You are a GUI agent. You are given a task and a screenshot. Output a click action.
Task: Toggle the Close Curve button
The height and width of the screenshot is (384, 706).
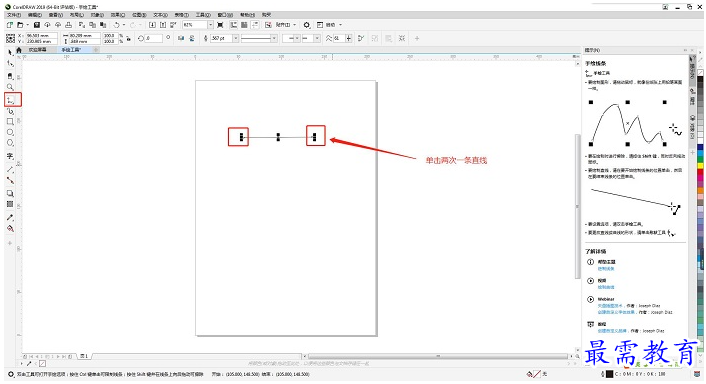click(x=361, y=38)
